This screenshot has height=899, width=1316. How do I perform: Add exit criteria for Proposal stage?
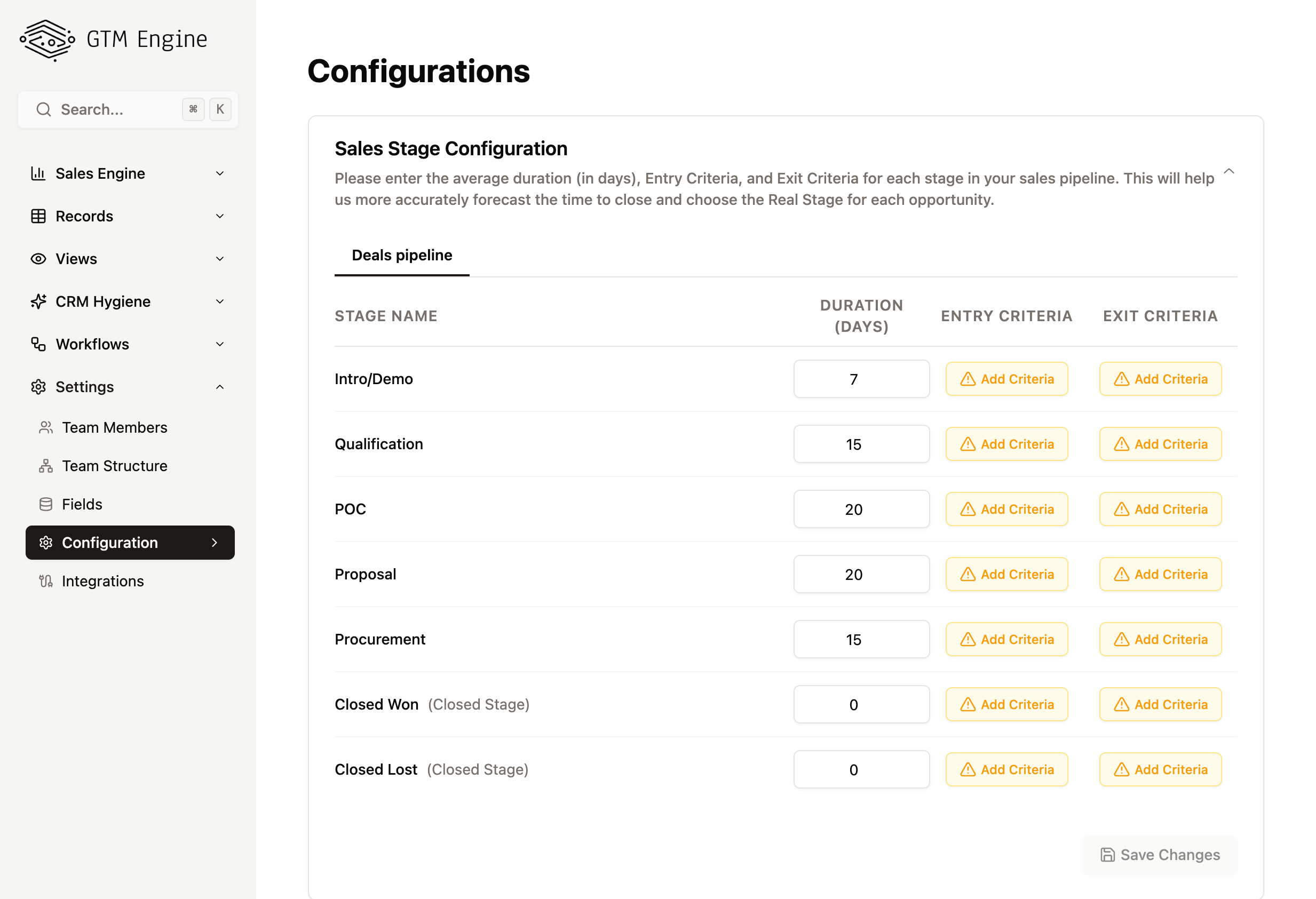point(1160,574)
